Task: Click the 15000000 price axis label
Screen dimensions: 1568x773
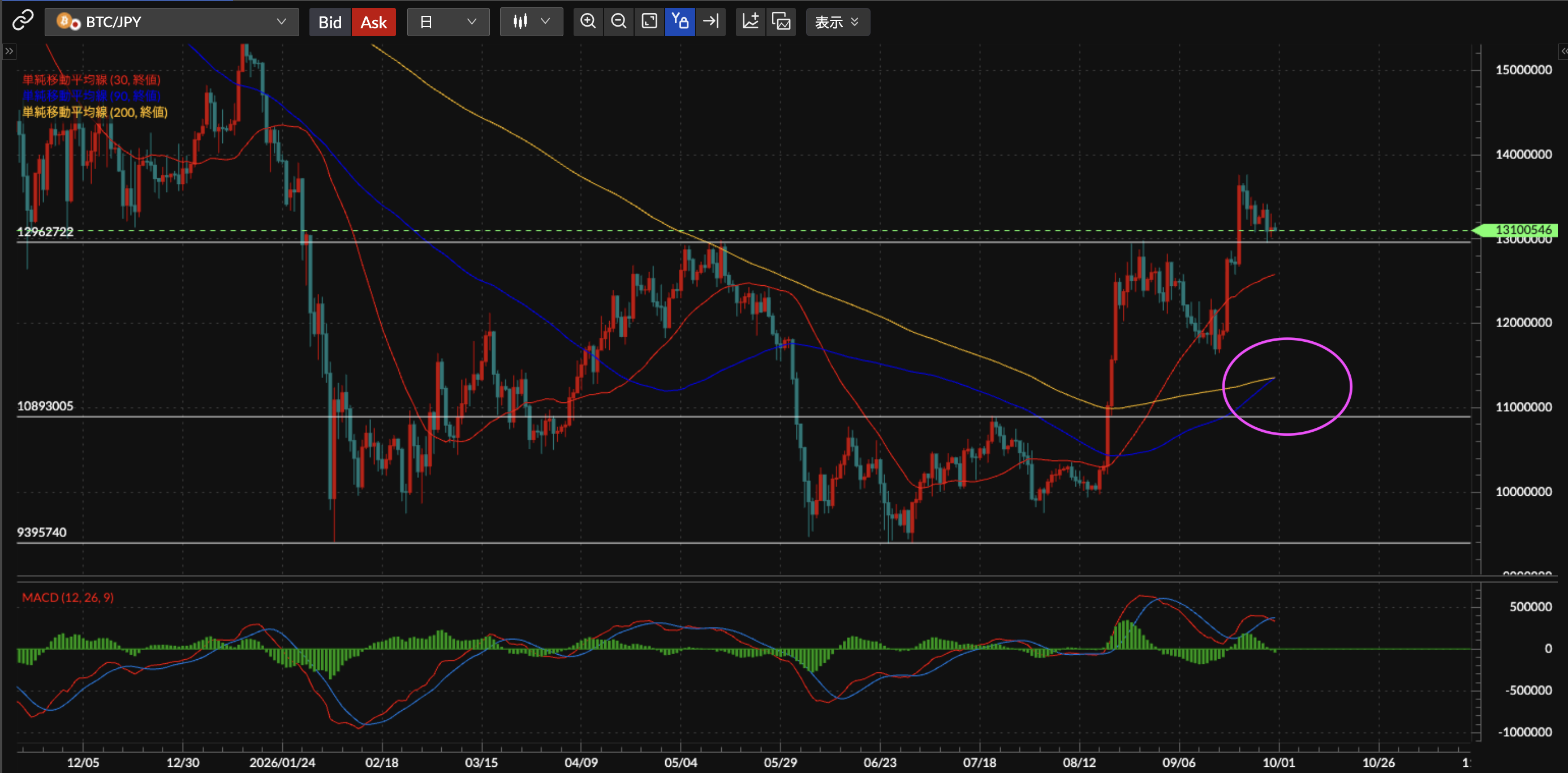Action: (x=1523, y=70)
